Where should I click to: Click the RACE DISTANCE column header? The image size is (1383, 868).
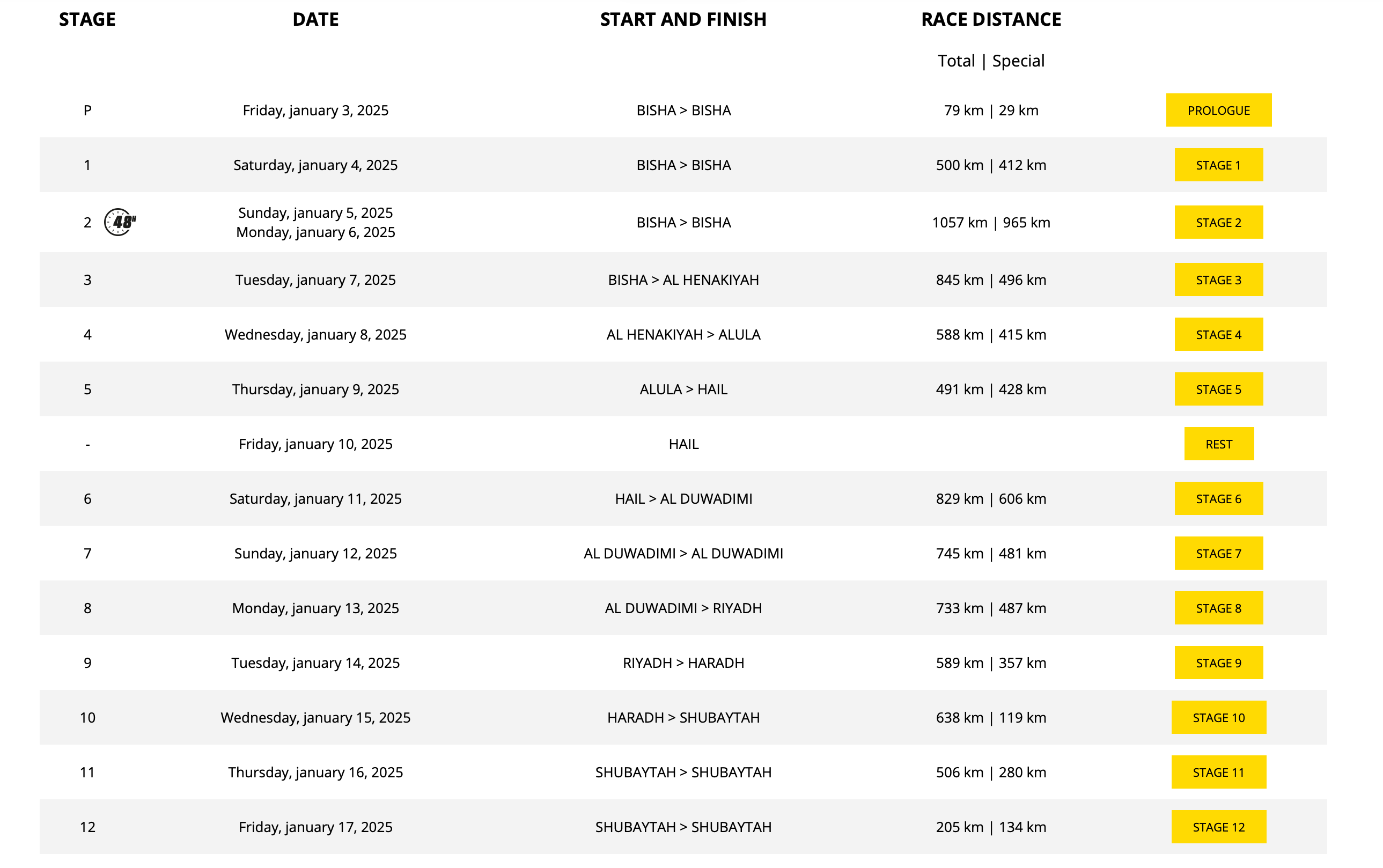[x=991, y=19]
